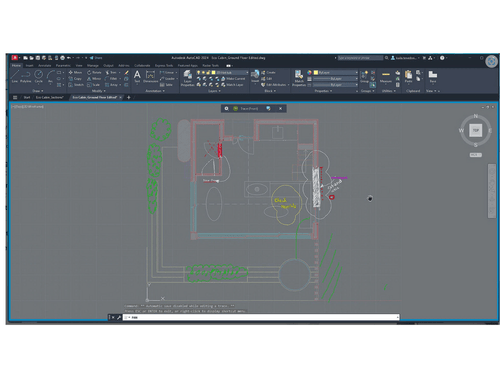The width and height of the screenshot is (500, 375).
Task: Click the Create block button
Action: click(x=268, y=72)
